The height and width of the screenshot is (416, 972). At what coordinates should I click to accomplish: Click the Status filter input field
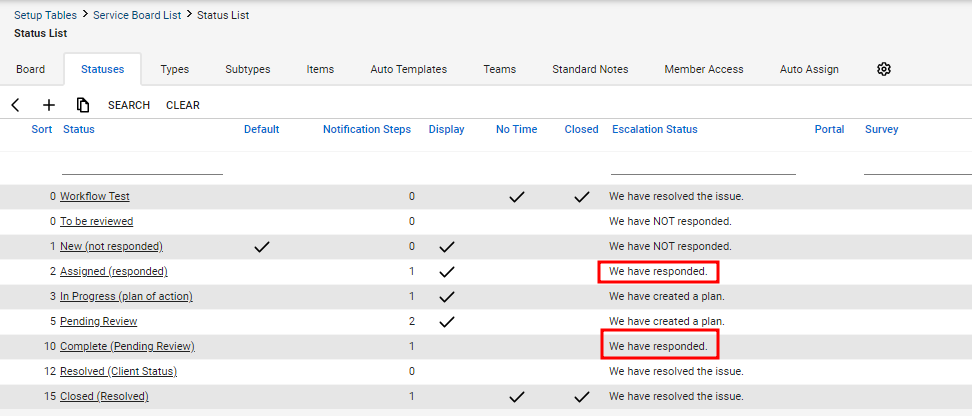point(142,166)
